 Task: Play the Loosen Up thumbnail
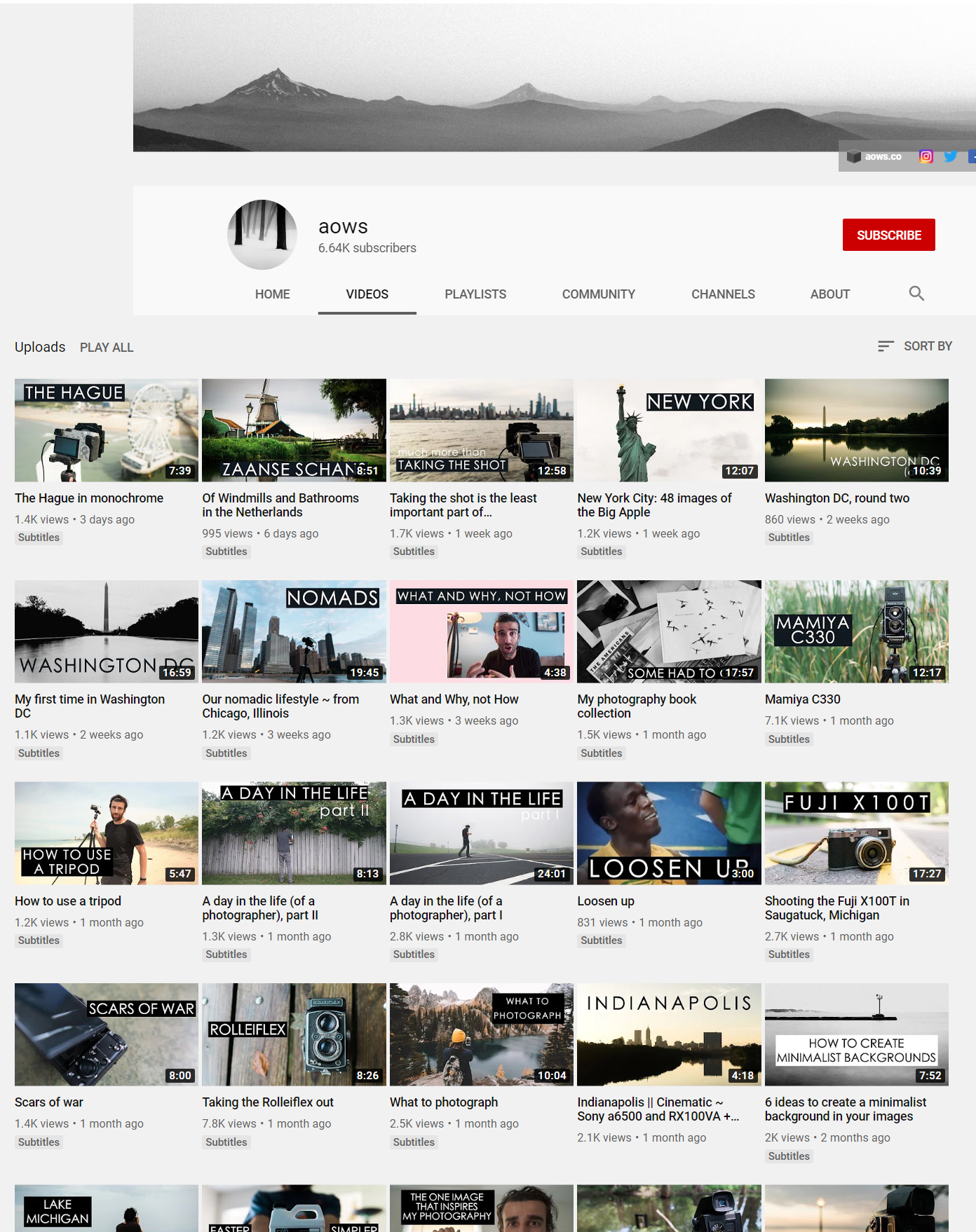tap(669, 833)
